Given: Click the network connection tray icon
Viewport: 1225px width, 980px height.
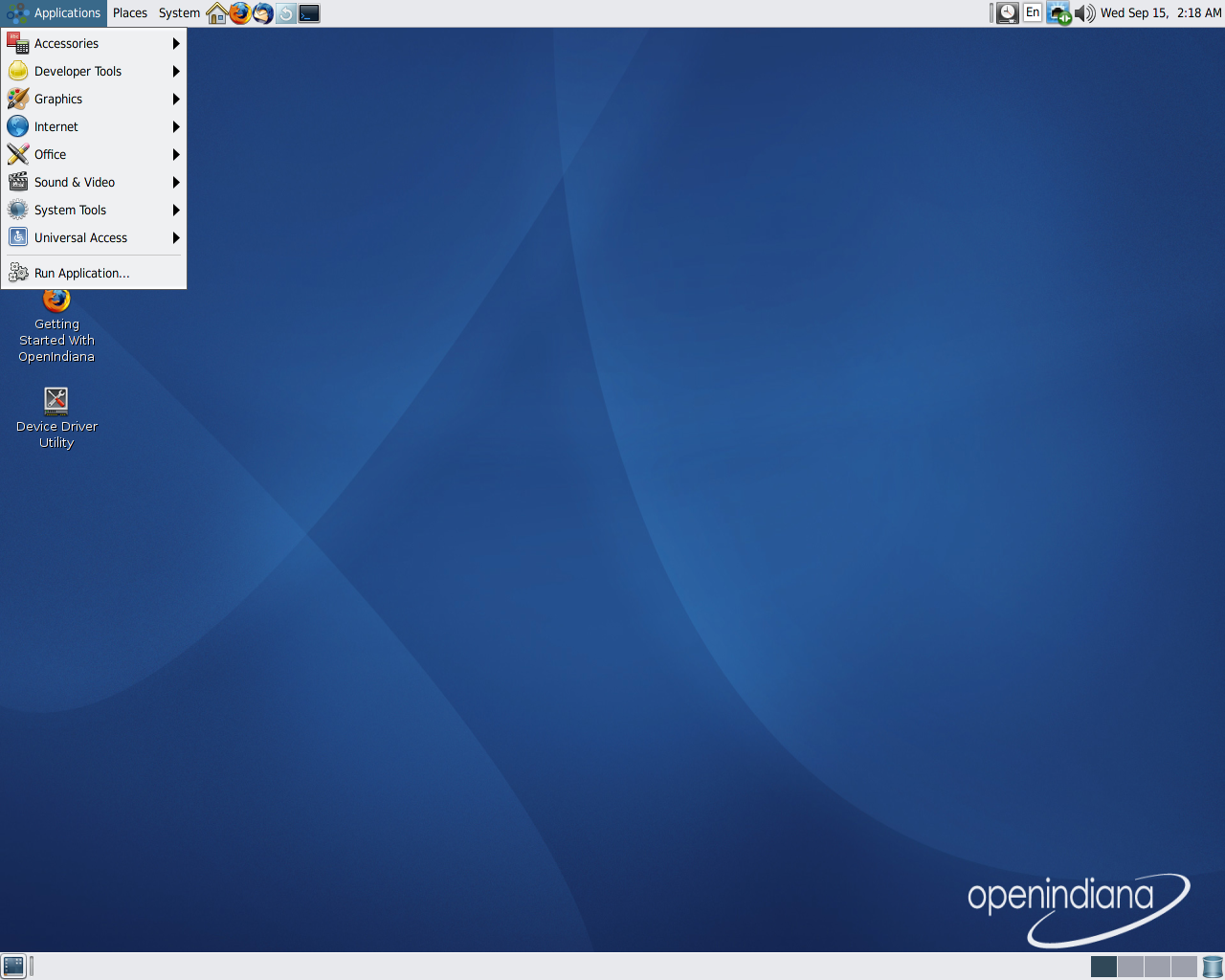Looking at the screenshot, I should 1058,13.
